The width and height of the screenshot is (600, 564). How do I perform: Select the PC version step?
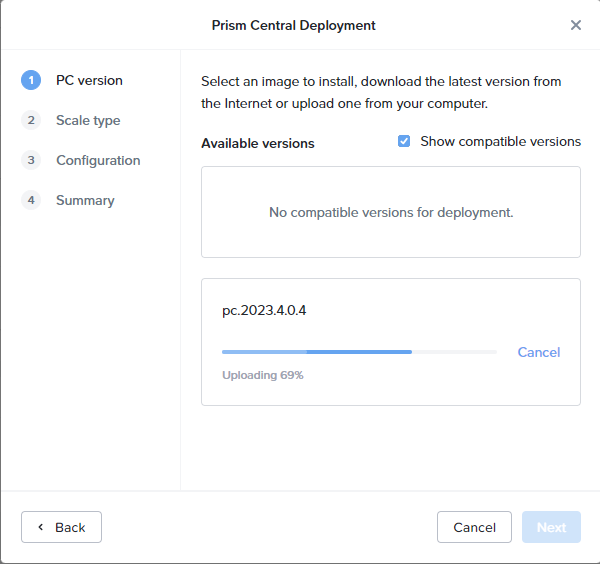[x=89, y=80]
